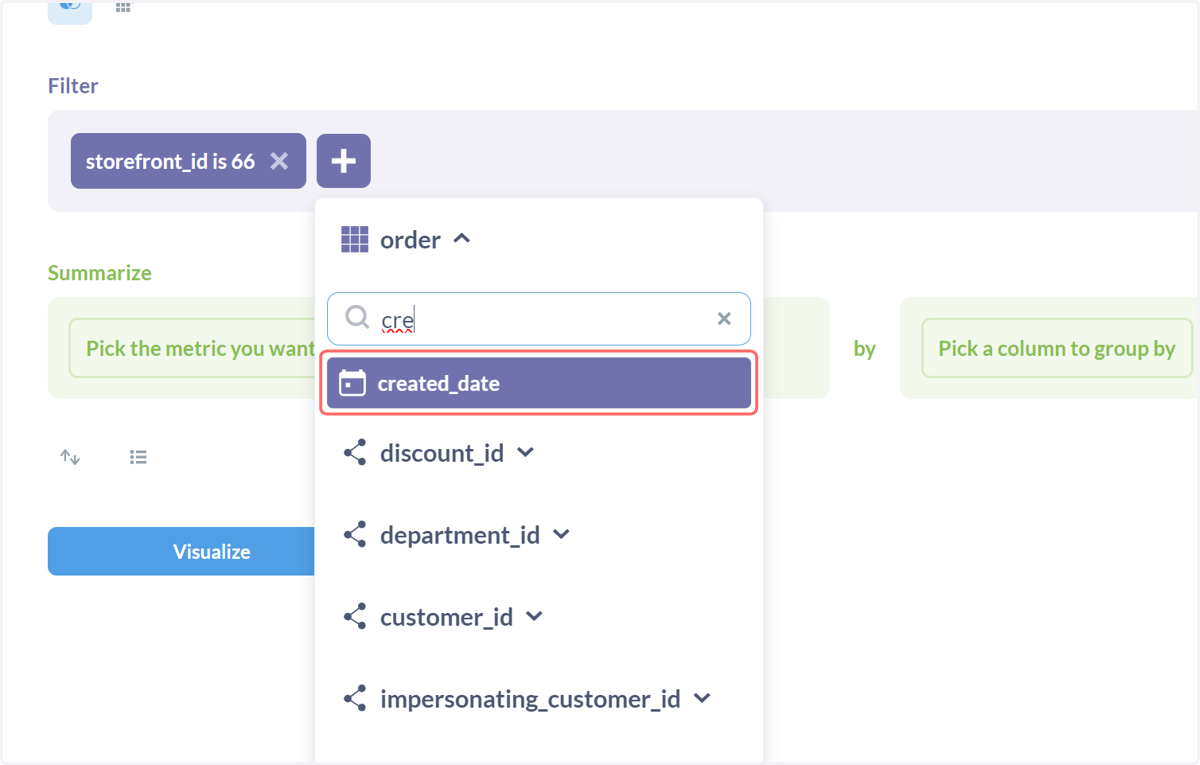Select the discount_id label

[x=442, y=453]
